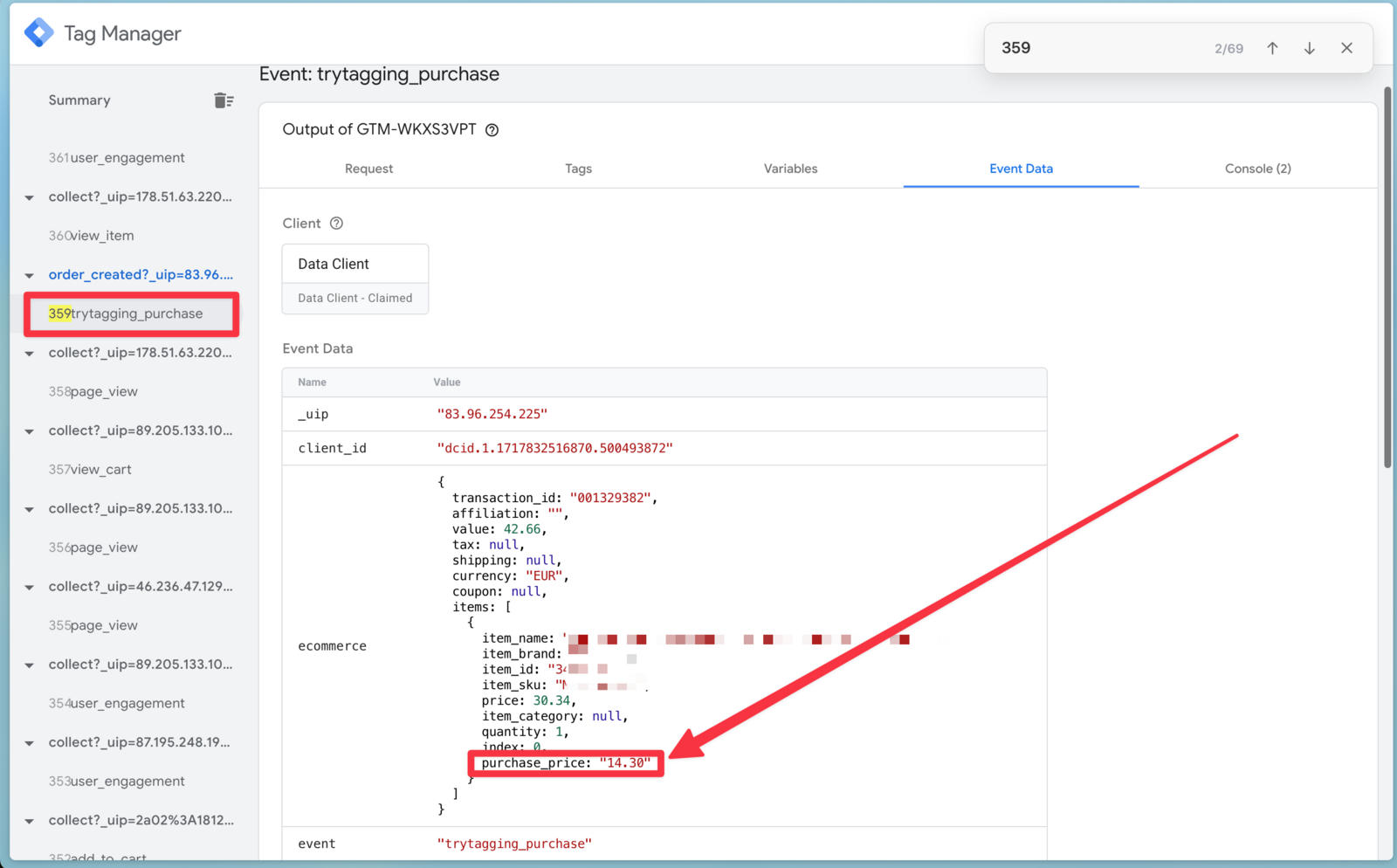
Task: Collapse the collect?_uip=2a02%3A1812 request group
Action: pyautogui.click(x=30, y=821)
